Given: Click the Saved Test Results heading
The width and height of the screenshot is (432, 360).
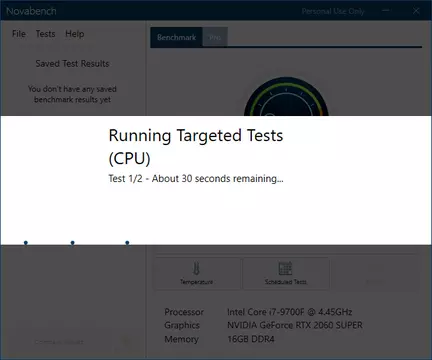Looking at the screenshot, I should pyautogui.click(x=72, y=63).
